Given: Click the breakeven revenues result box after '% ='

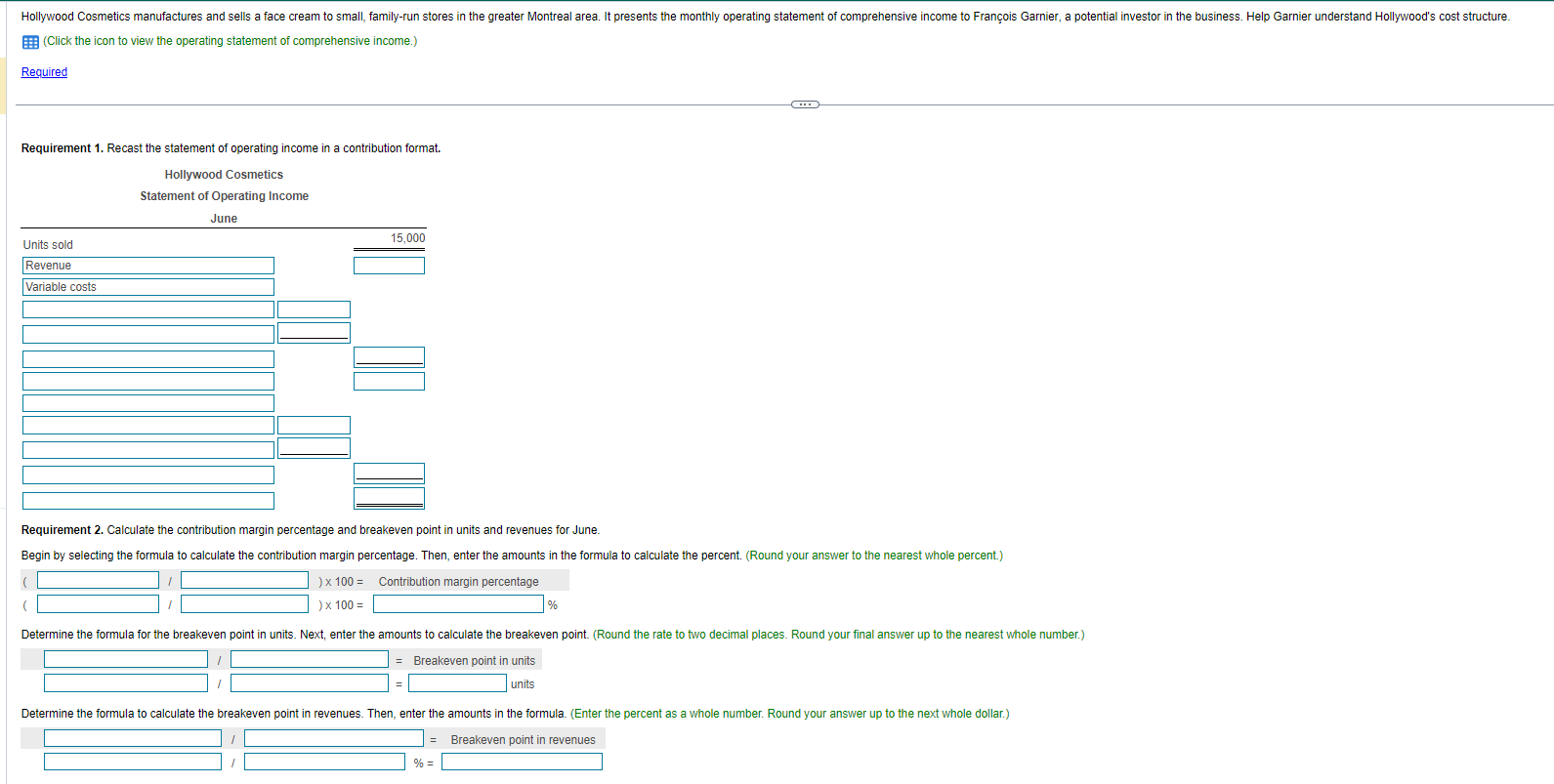Looking at the screenshot, I should 522,762.
